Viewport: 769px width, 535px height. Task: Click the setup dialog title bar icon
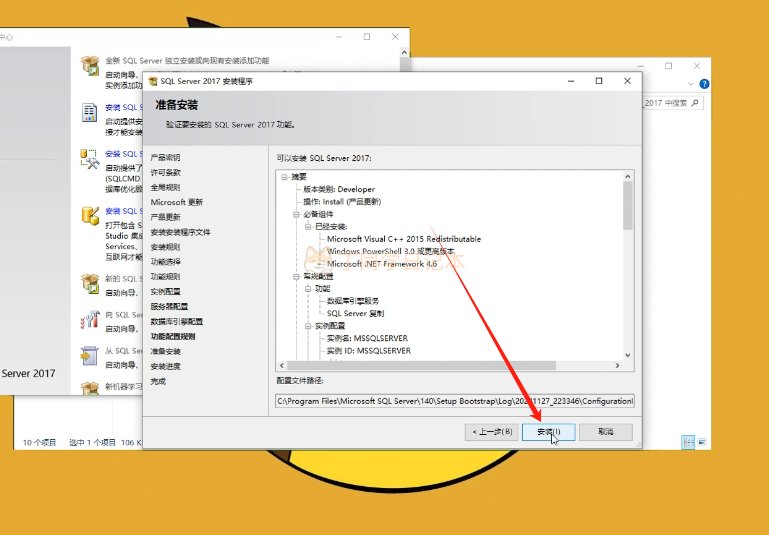[153, 81]
